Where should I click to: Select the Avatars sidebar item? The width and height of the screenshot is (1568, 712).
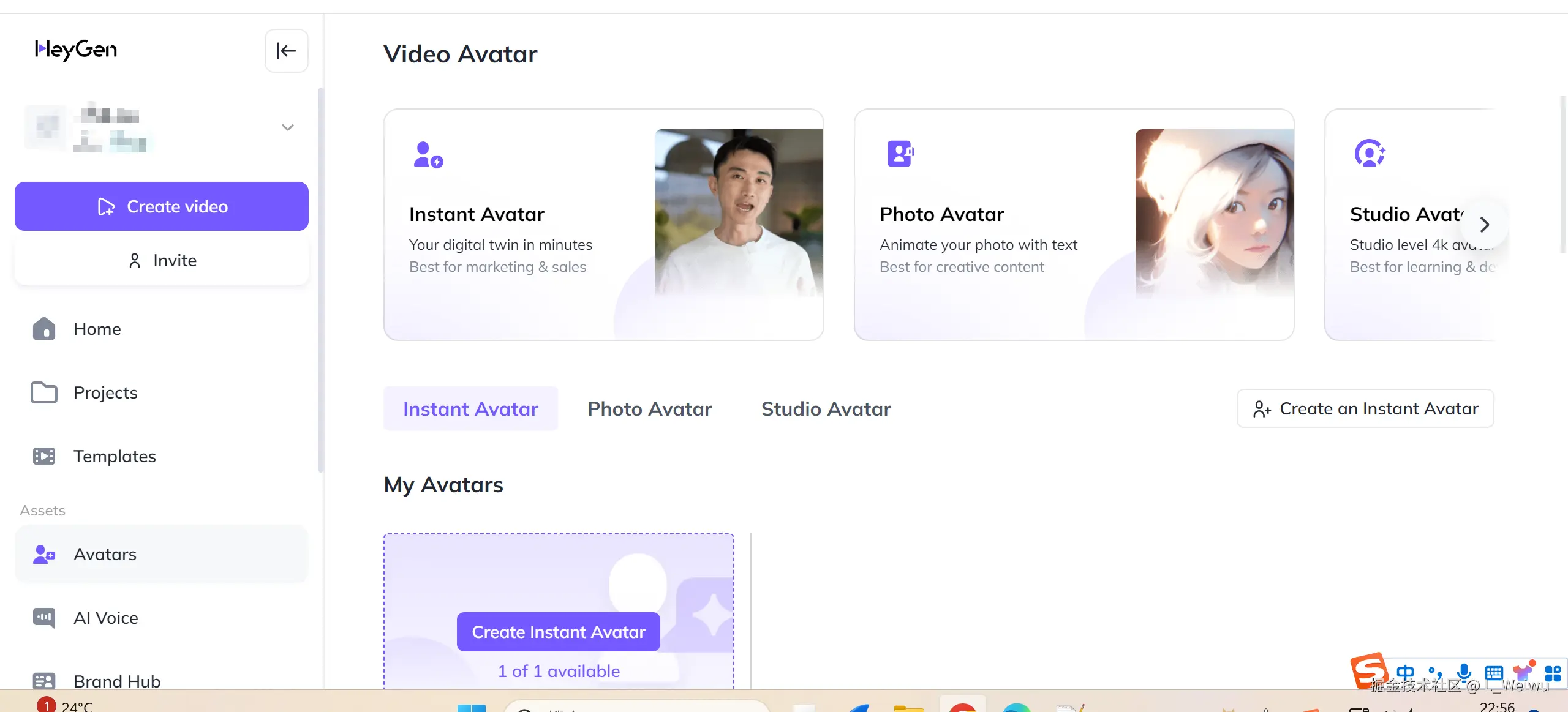pos(105,554)
